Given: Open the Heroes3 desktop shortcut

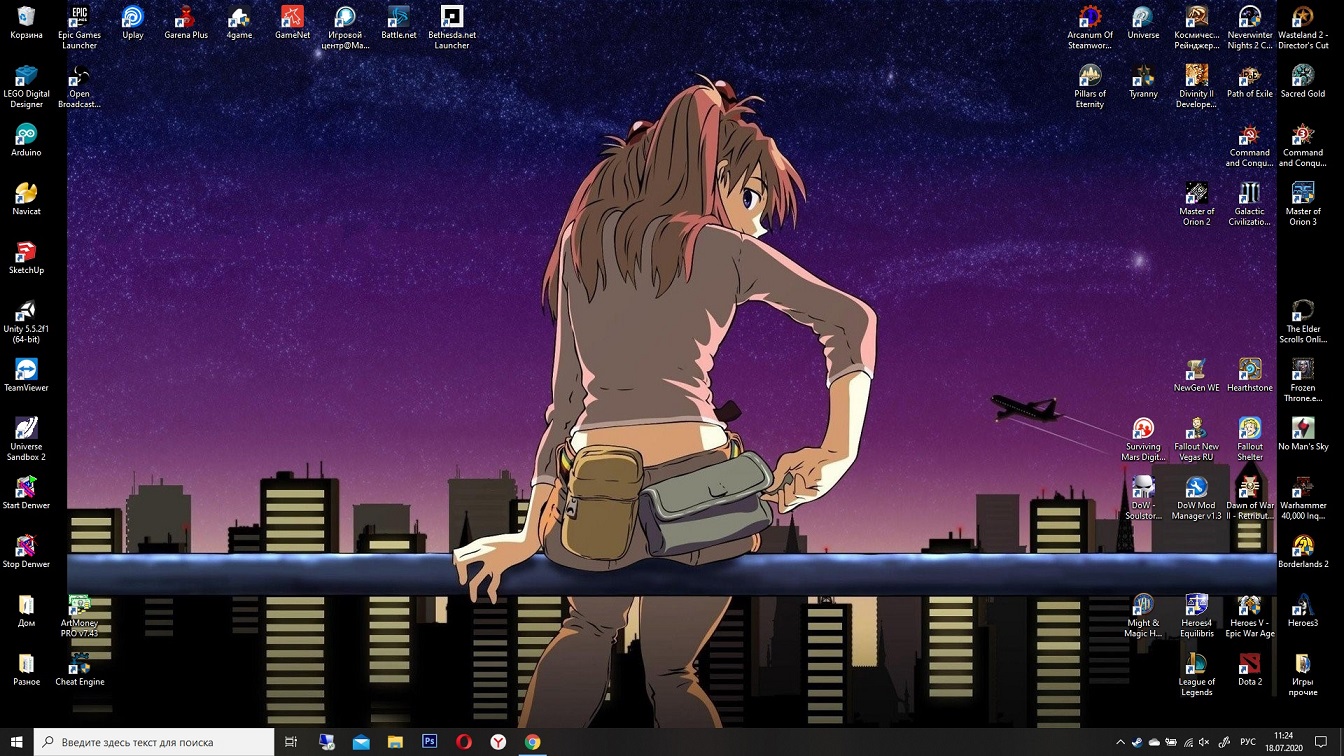Looking at the screenshot, I should 1303,612.
